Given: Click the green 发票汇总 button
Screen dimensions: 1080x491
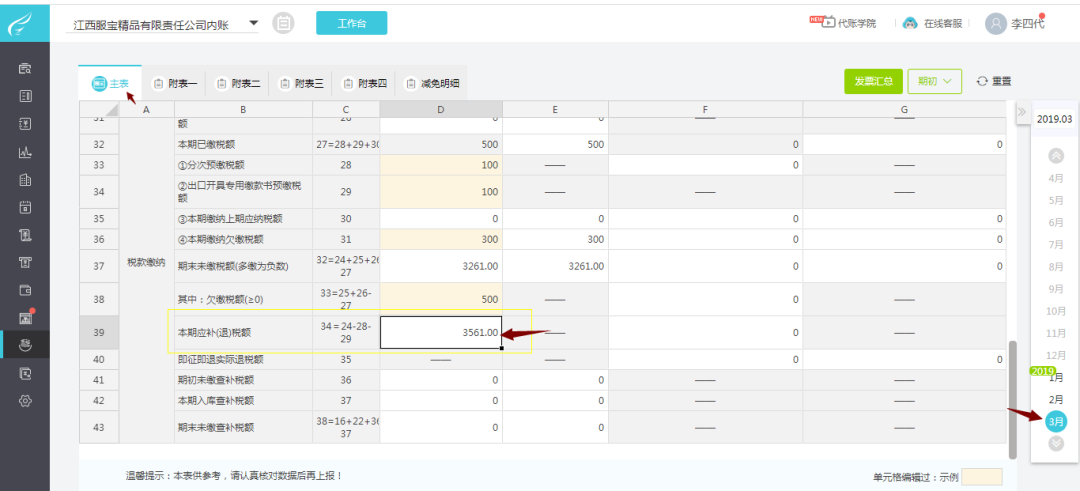Looking at the screenshot, I should (873, 81).
